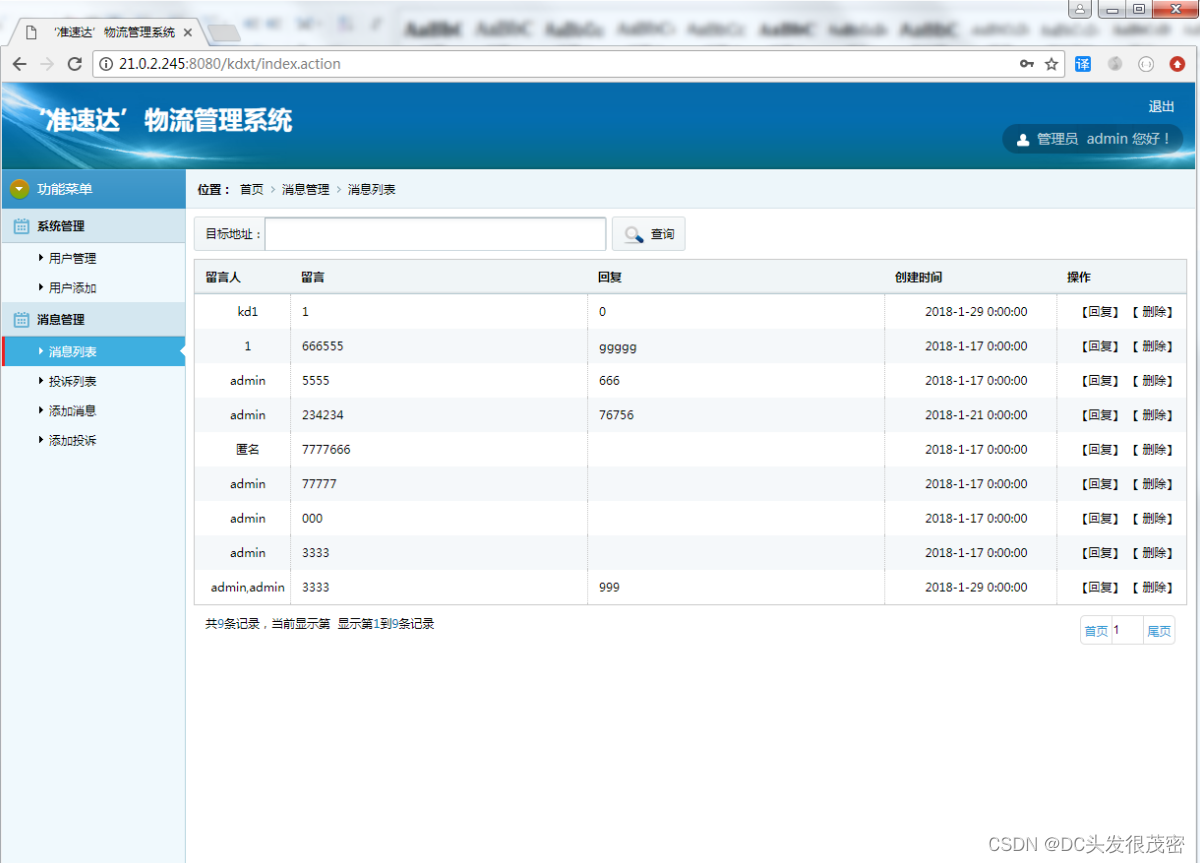Bookmark page with star icon

1052,64
